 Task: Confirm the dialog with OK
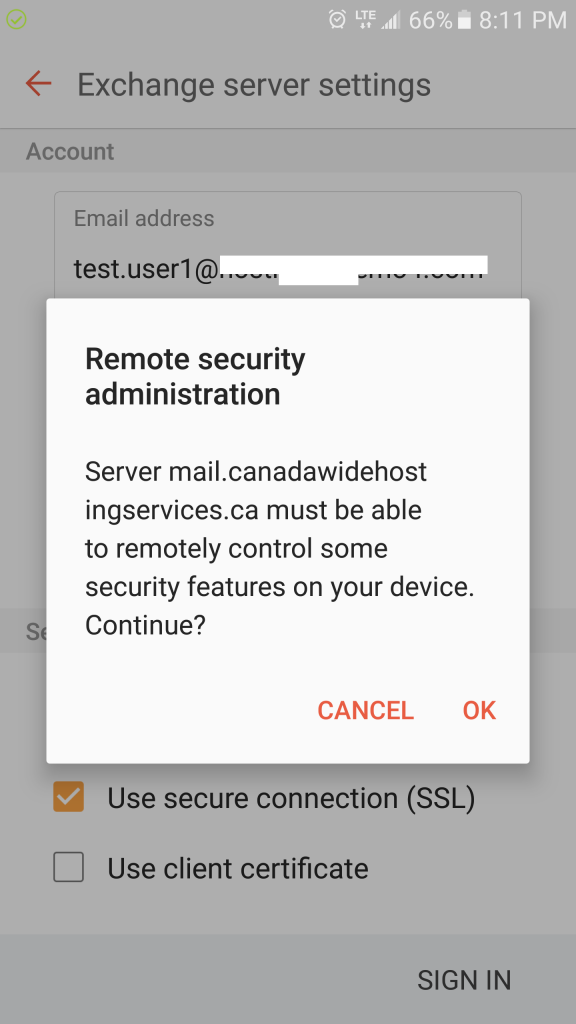479,711
